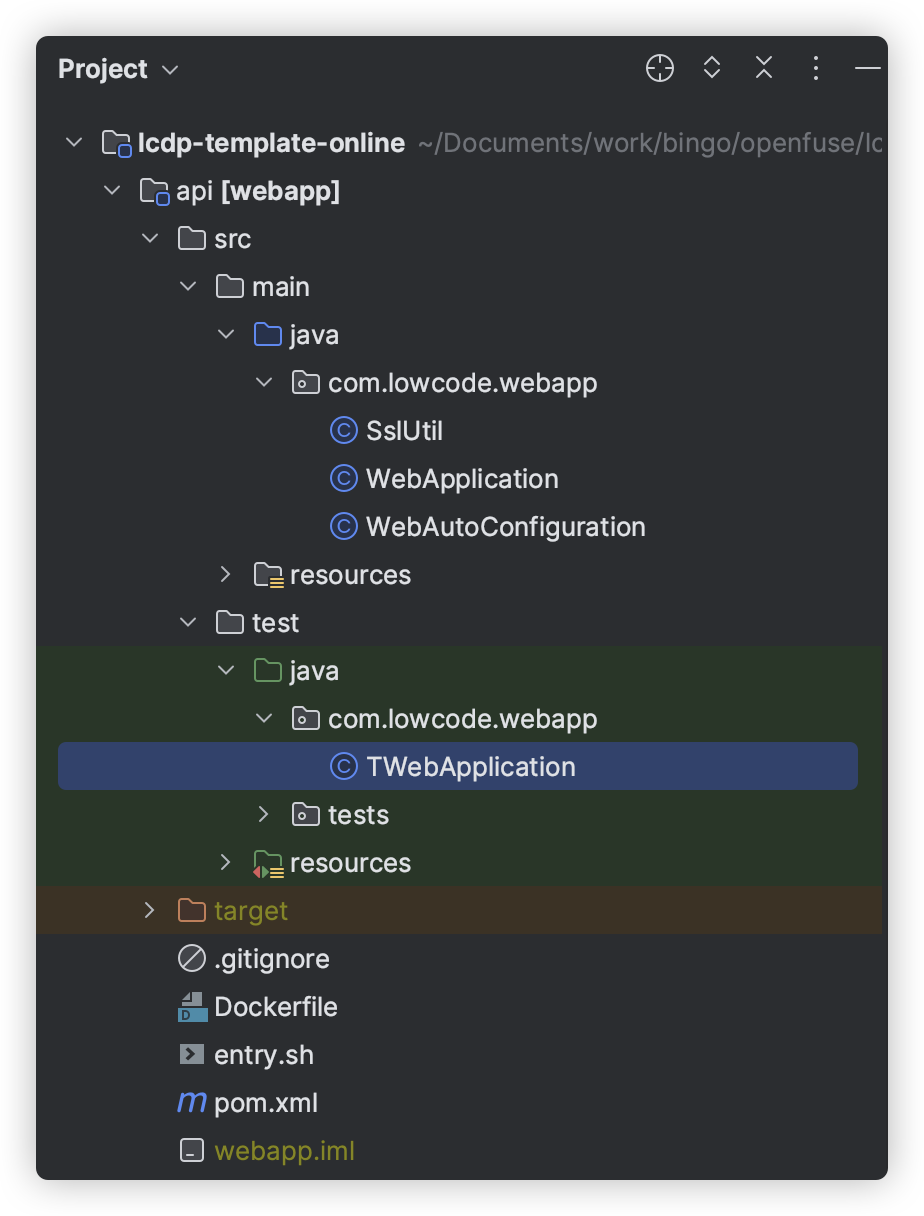Select WebAutoConfiguration class file
Viewport: 924px width, 1216px height.
coord(505,527)
